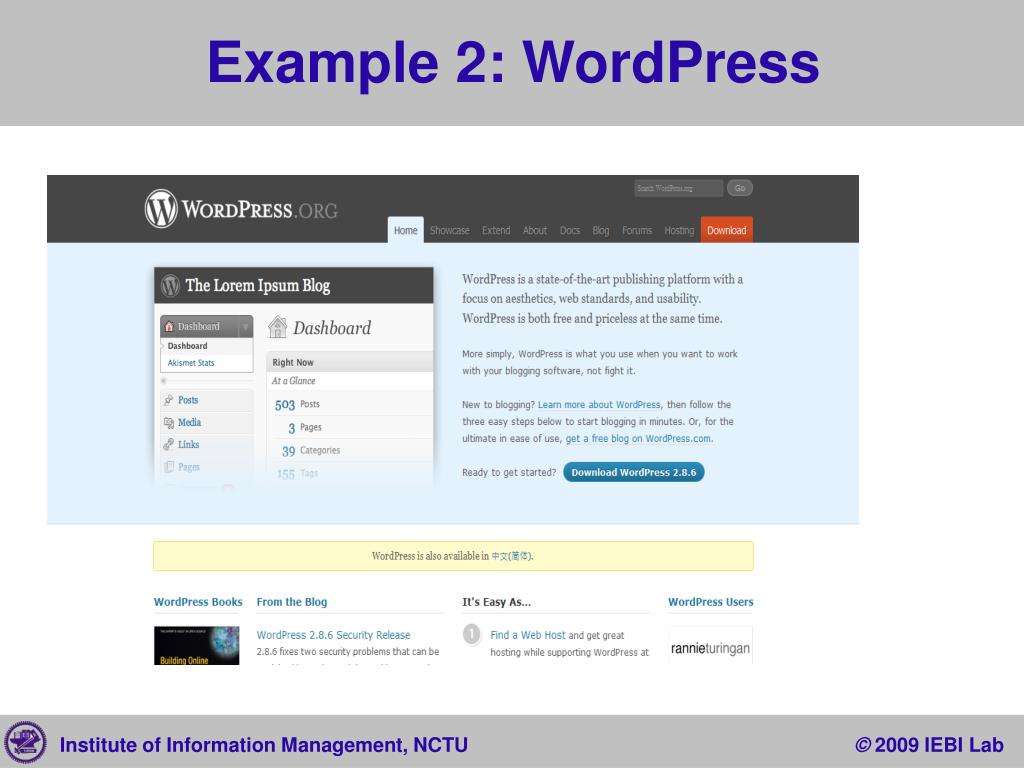The image size is (1024, 768).
Task: Click the Chinese language availability link
Action: click(x=512, y=556)
